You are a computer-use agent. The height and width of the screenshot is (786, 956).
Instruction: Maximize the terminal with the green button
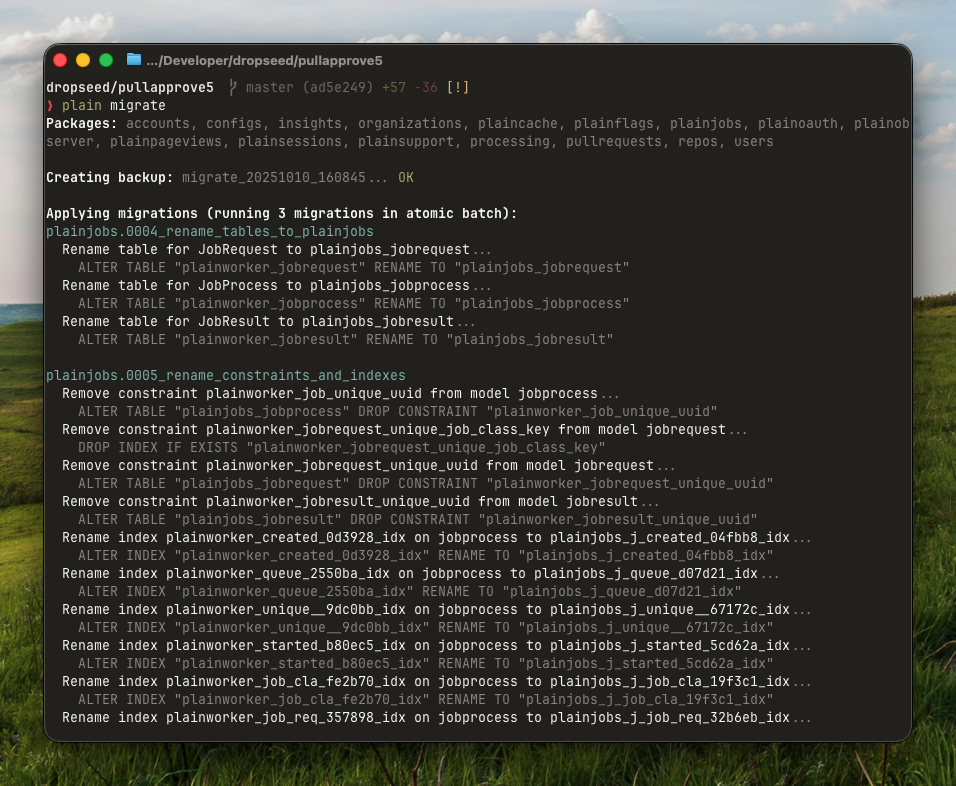click(106, 60)
